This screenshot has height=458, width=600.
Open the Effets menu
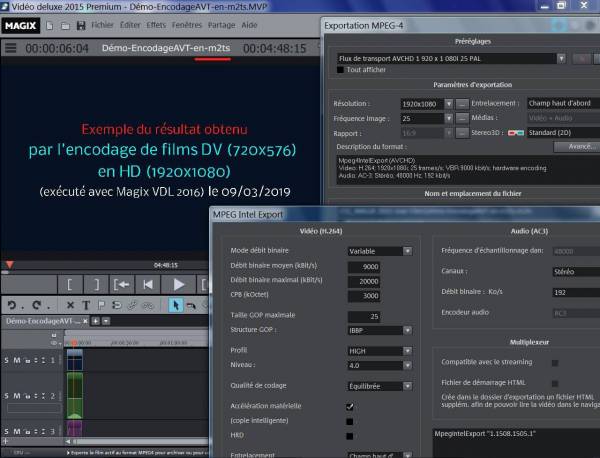(156, 25)
